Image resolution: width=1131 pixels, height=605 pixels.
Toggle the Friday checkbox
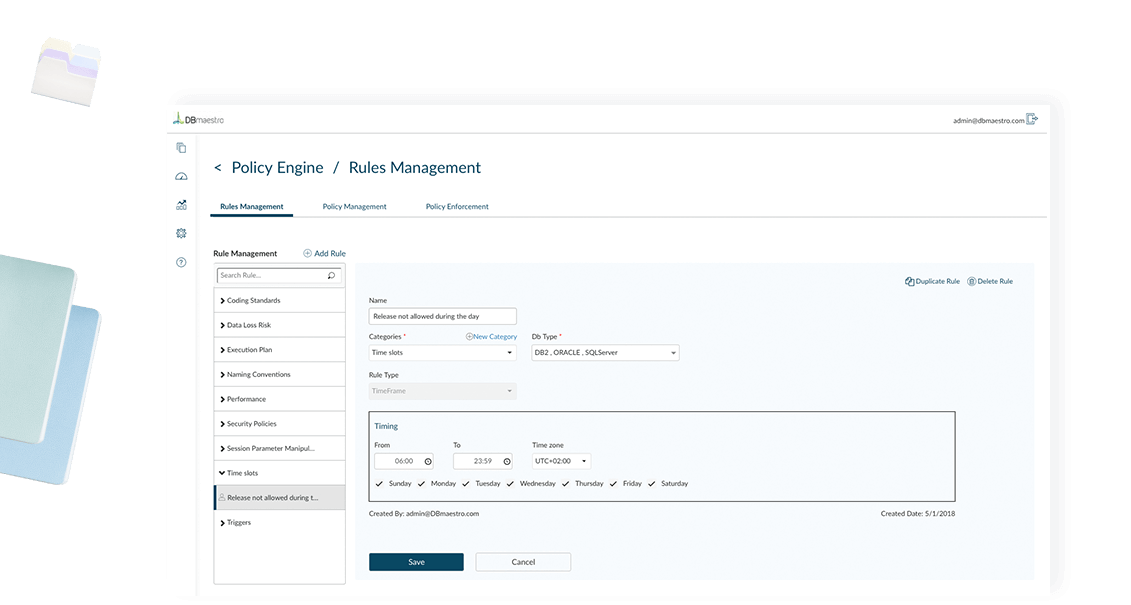point(613,484)
